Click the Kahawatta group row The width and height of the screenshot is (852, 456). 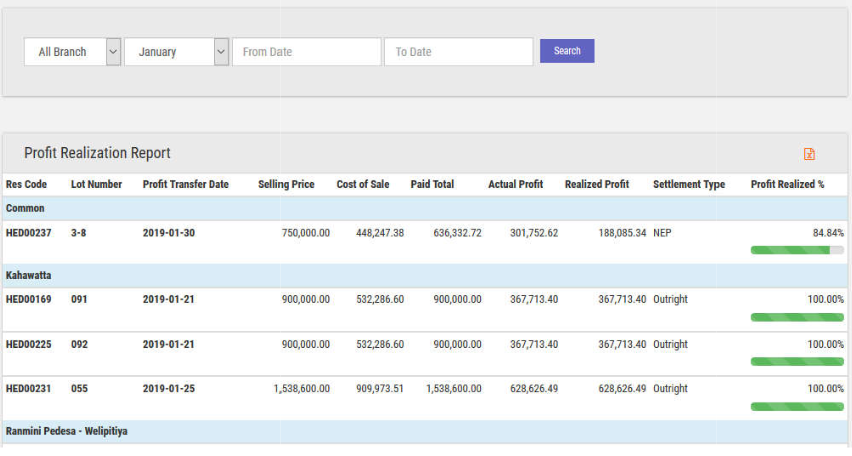coord(29,275)
